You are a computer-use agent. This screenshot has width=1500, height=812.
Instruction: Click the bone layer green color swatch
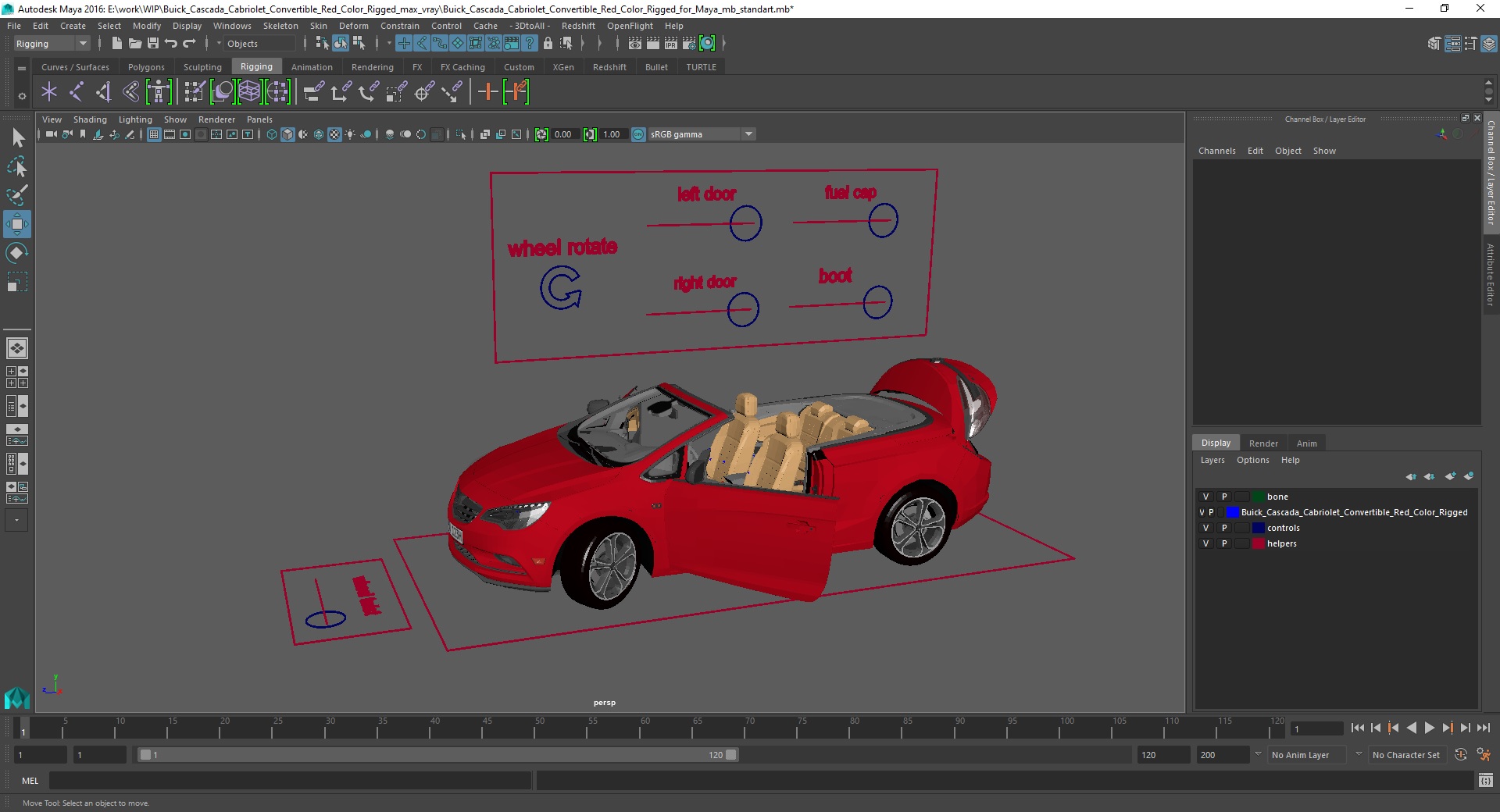[x=1259, y=497]
